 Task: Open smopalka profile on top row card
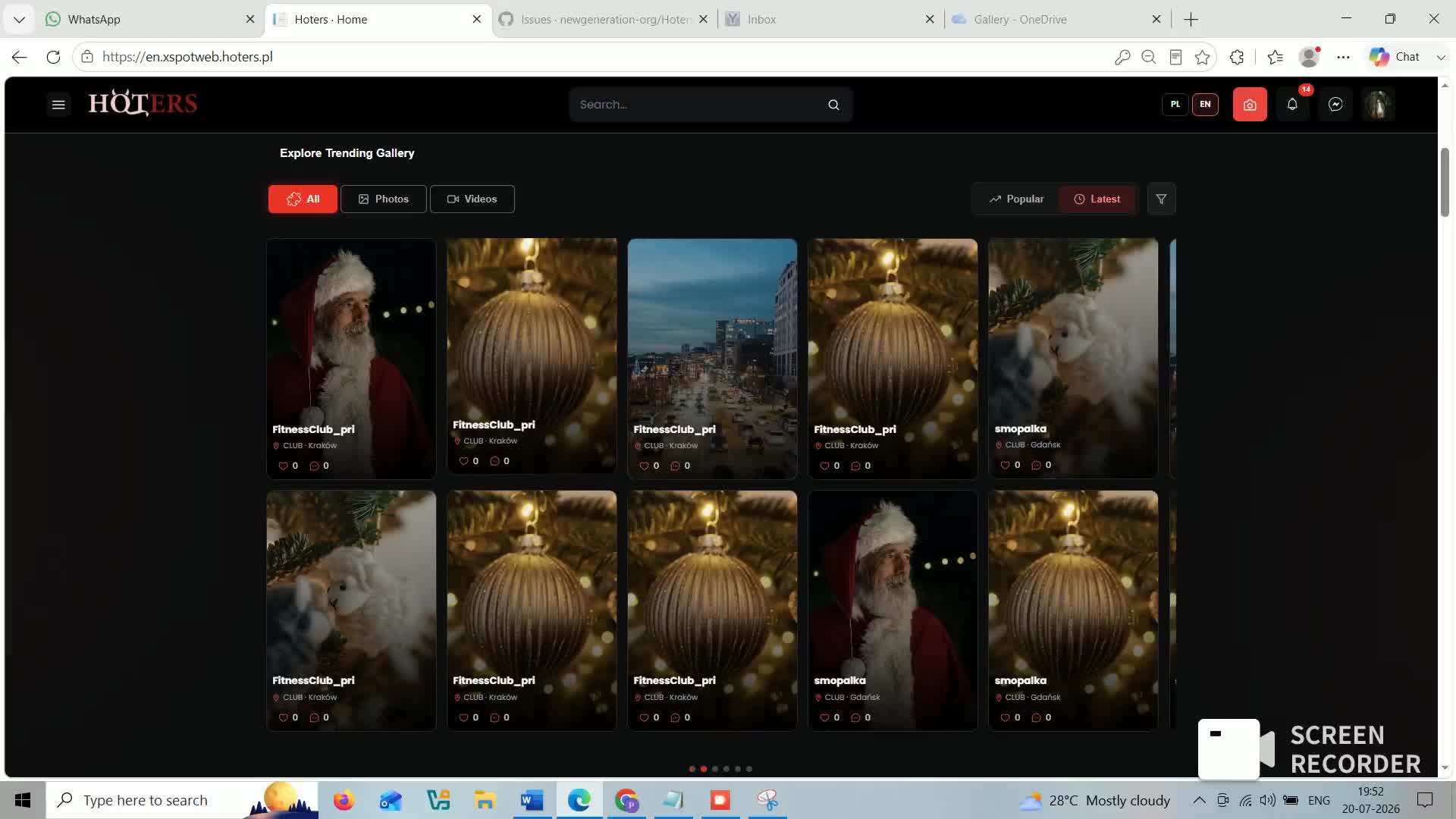[x=1020, y=429]
